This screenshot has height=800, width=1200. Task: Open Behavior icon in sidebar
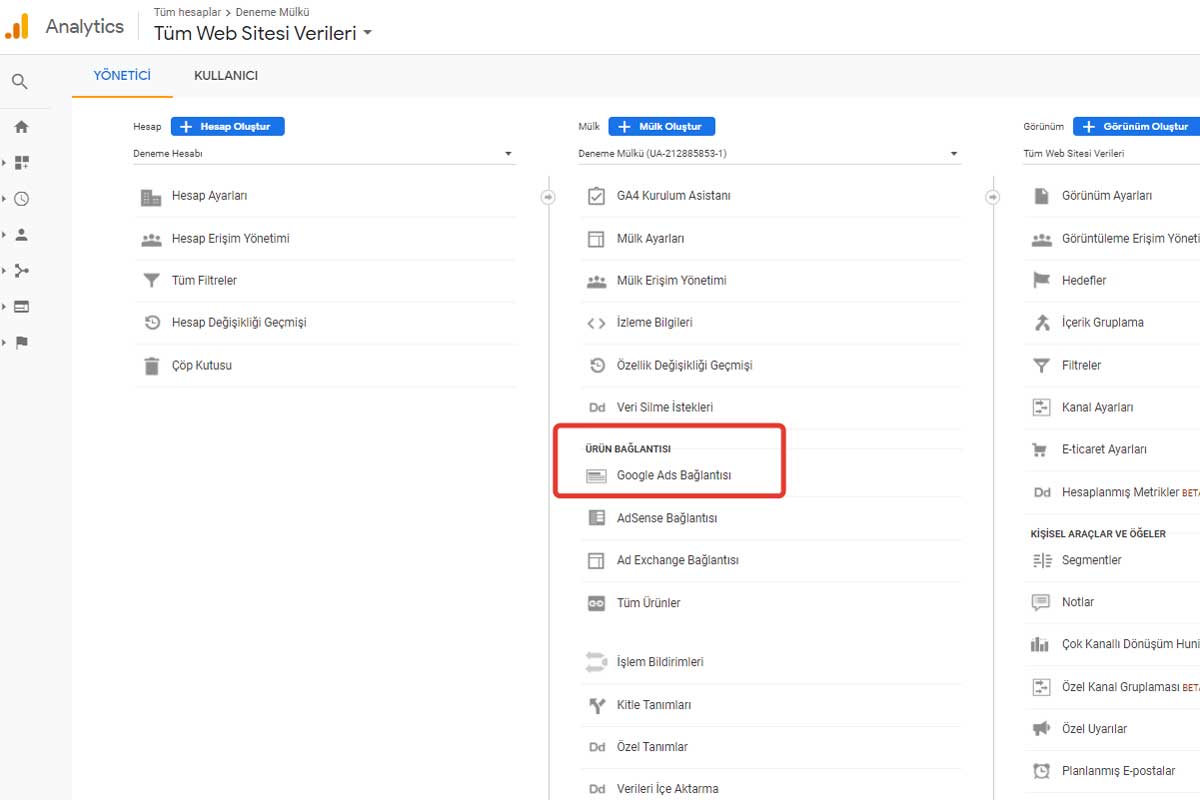[21, 306]
